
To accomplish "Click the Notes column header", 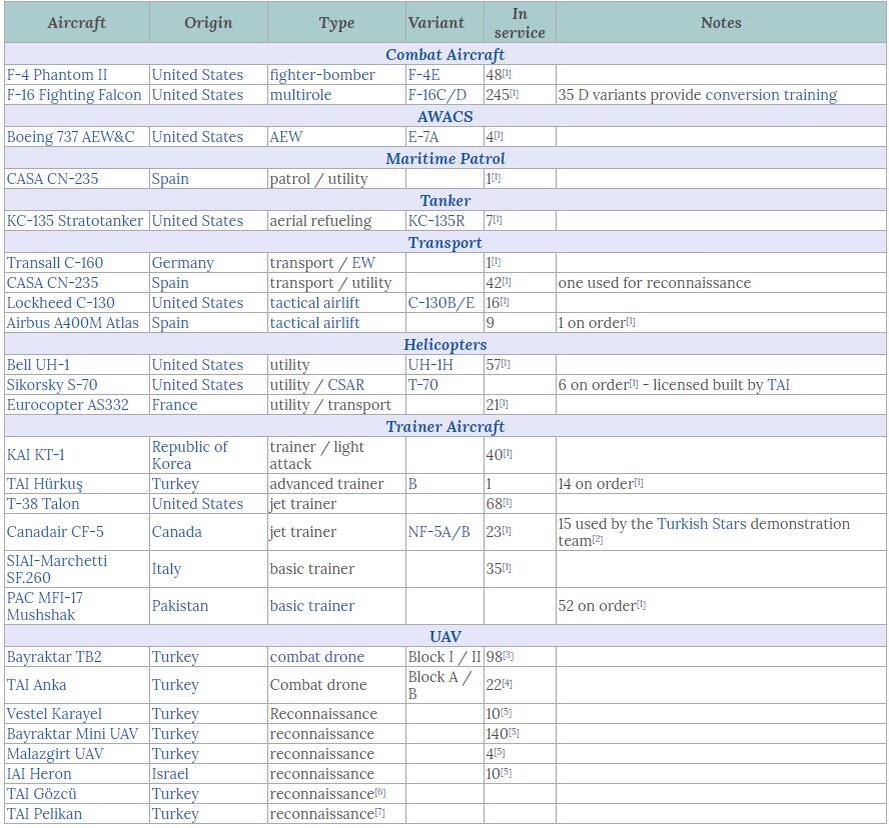I will click(x=721, y=23).
